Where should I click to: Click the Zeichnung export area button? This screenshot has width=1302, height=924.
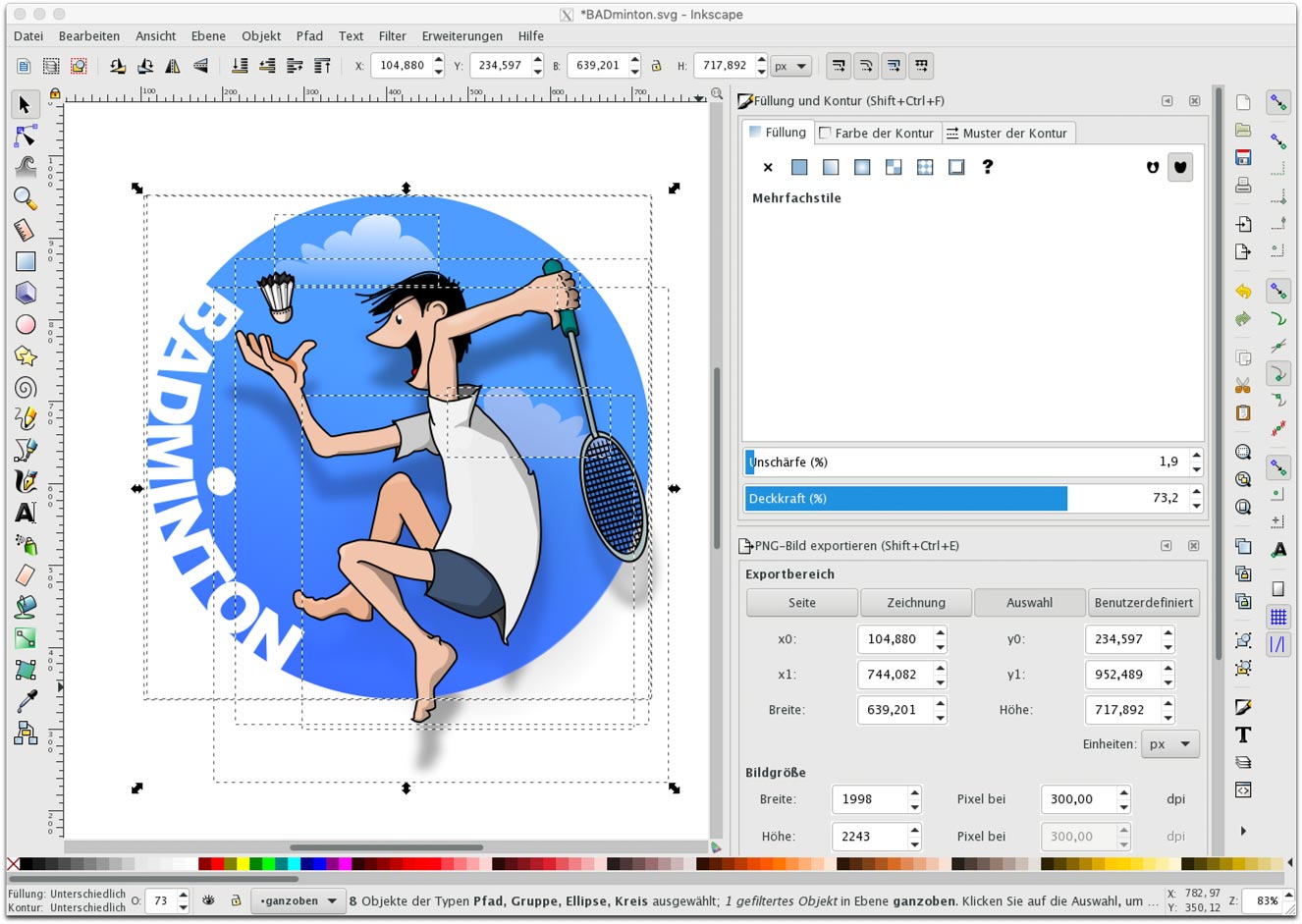[x=916, y=603]
